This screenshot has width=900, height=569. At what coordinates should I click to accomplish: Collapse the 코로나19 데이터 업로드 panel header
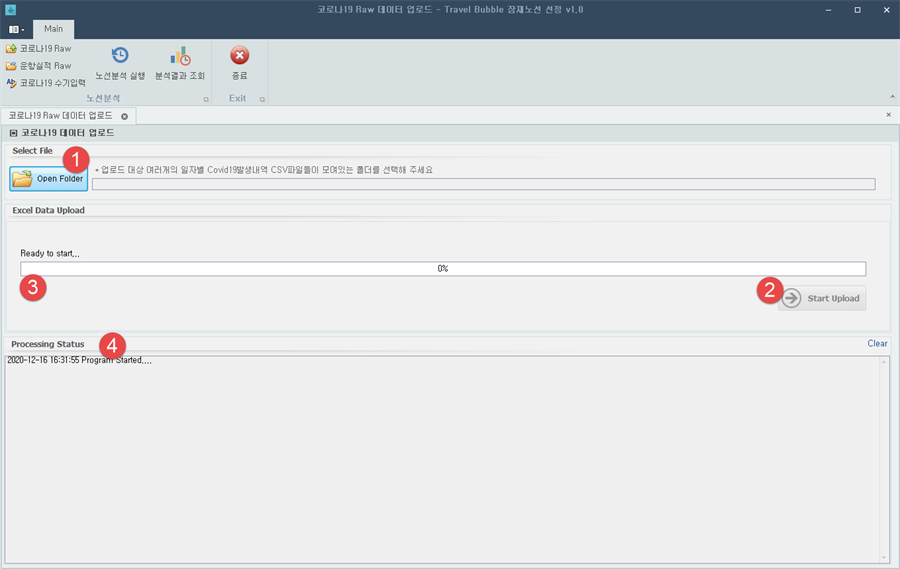point(13,133)
